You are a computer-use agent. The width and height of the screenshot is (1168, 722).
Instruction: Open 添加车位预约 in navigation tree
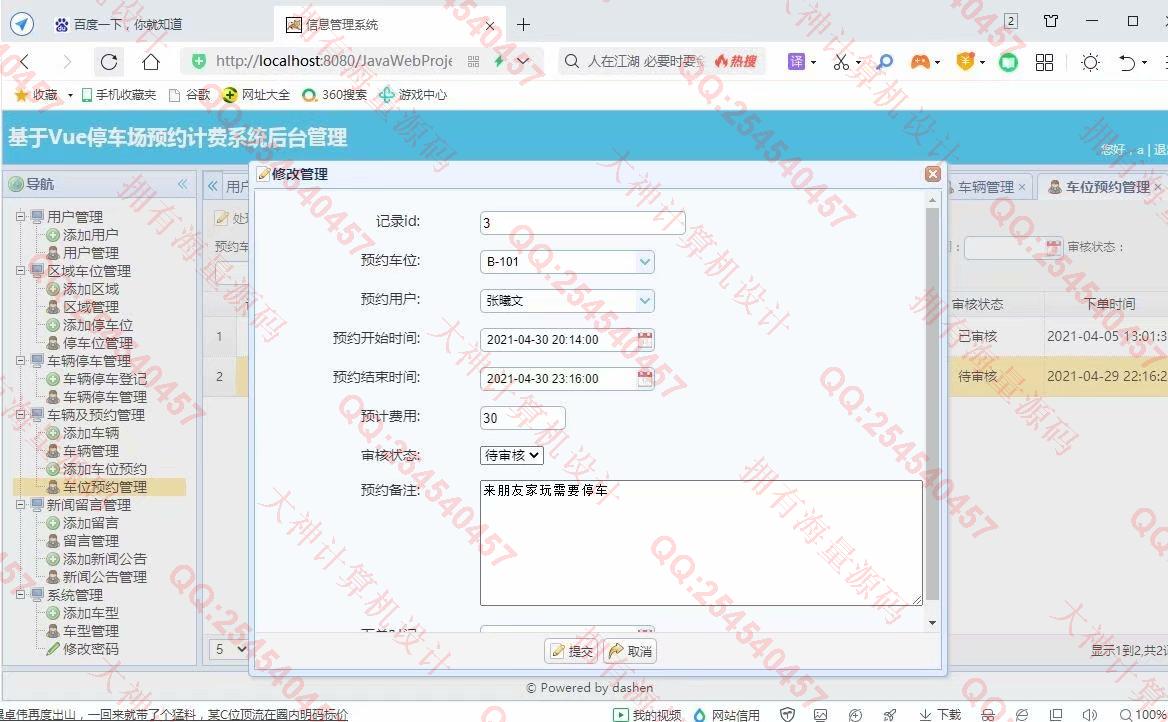click(x=104, y=469)
